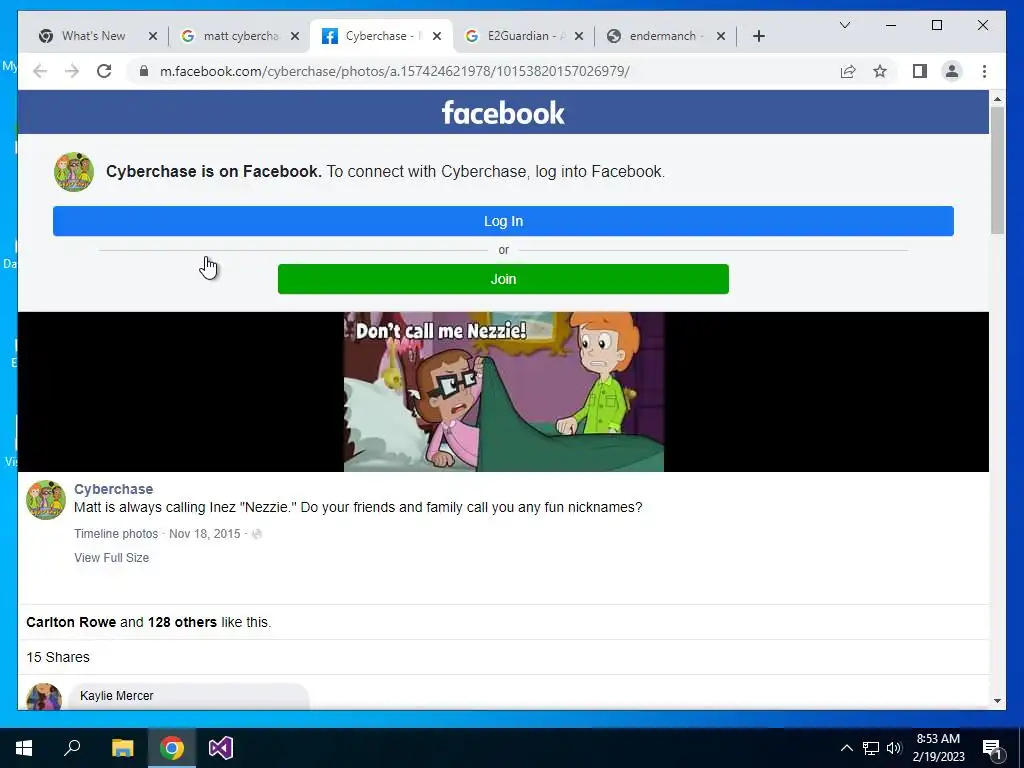Close the endermanch tab
This screenshot has width=1024, height=768.
(x=720, y=36)
